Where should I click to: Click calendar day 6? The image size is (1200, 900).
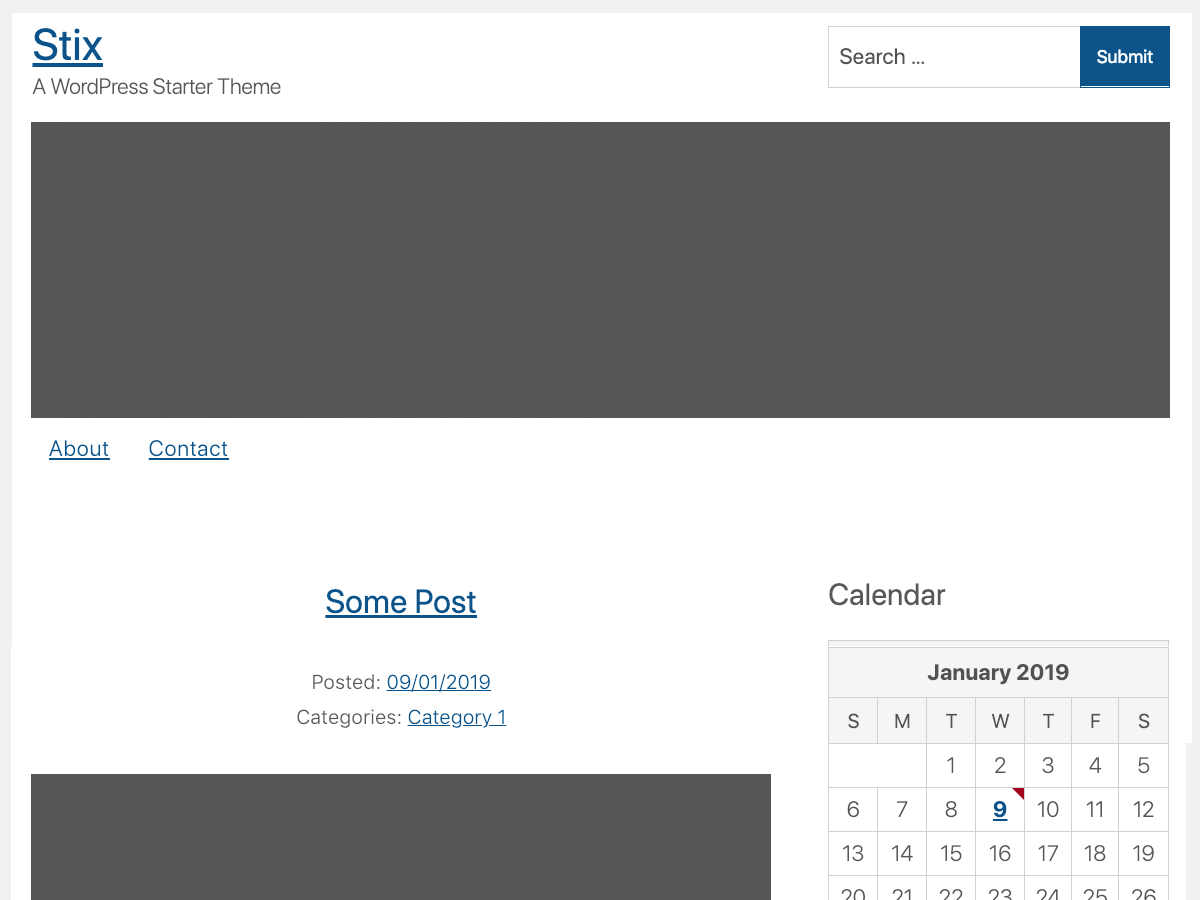[x=853, y=810]
